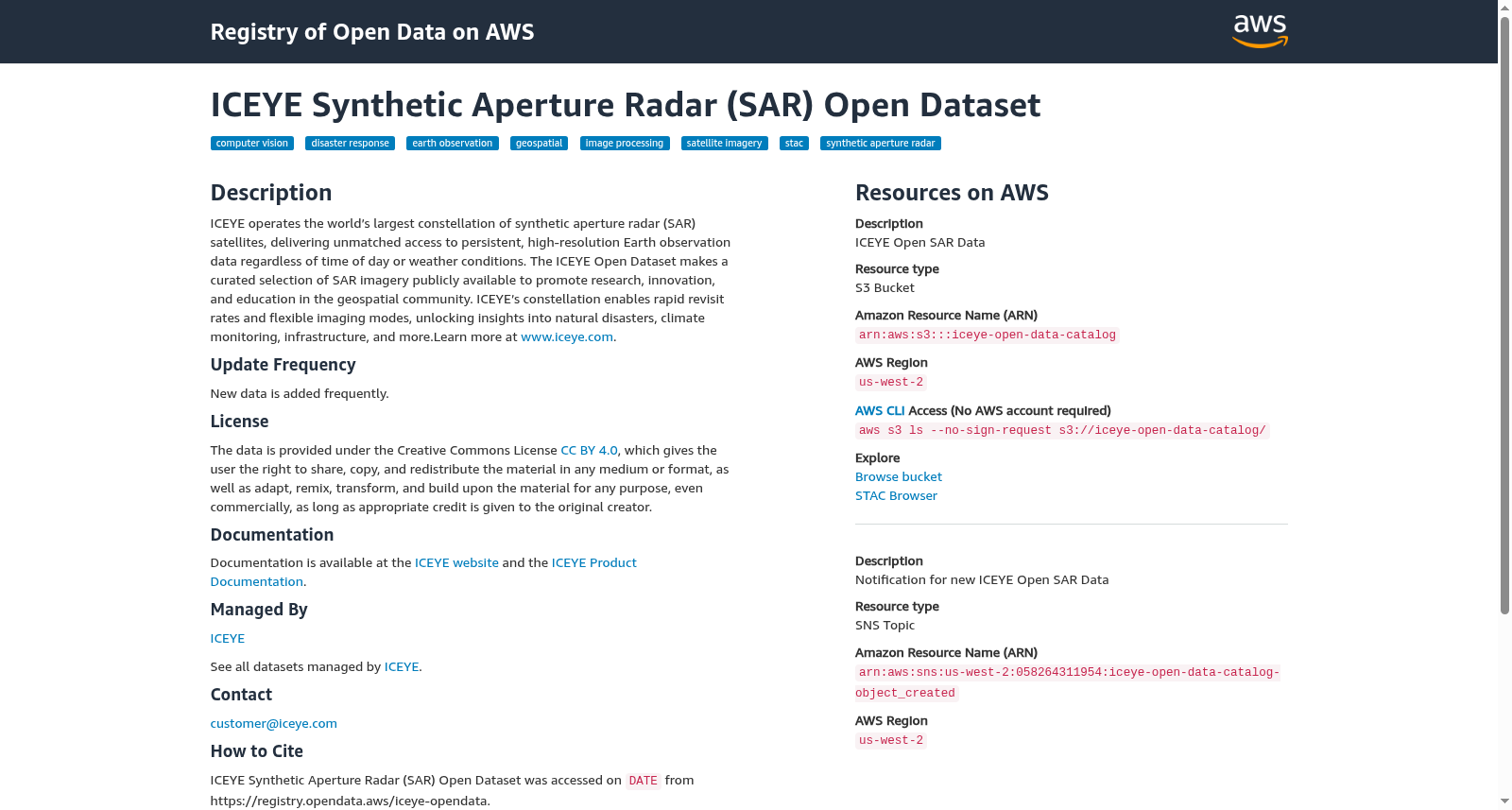Image resolution: width=1512 pixels, height=810 pixels.
Task: Select the image processing tag
Action: click(625, 144)
